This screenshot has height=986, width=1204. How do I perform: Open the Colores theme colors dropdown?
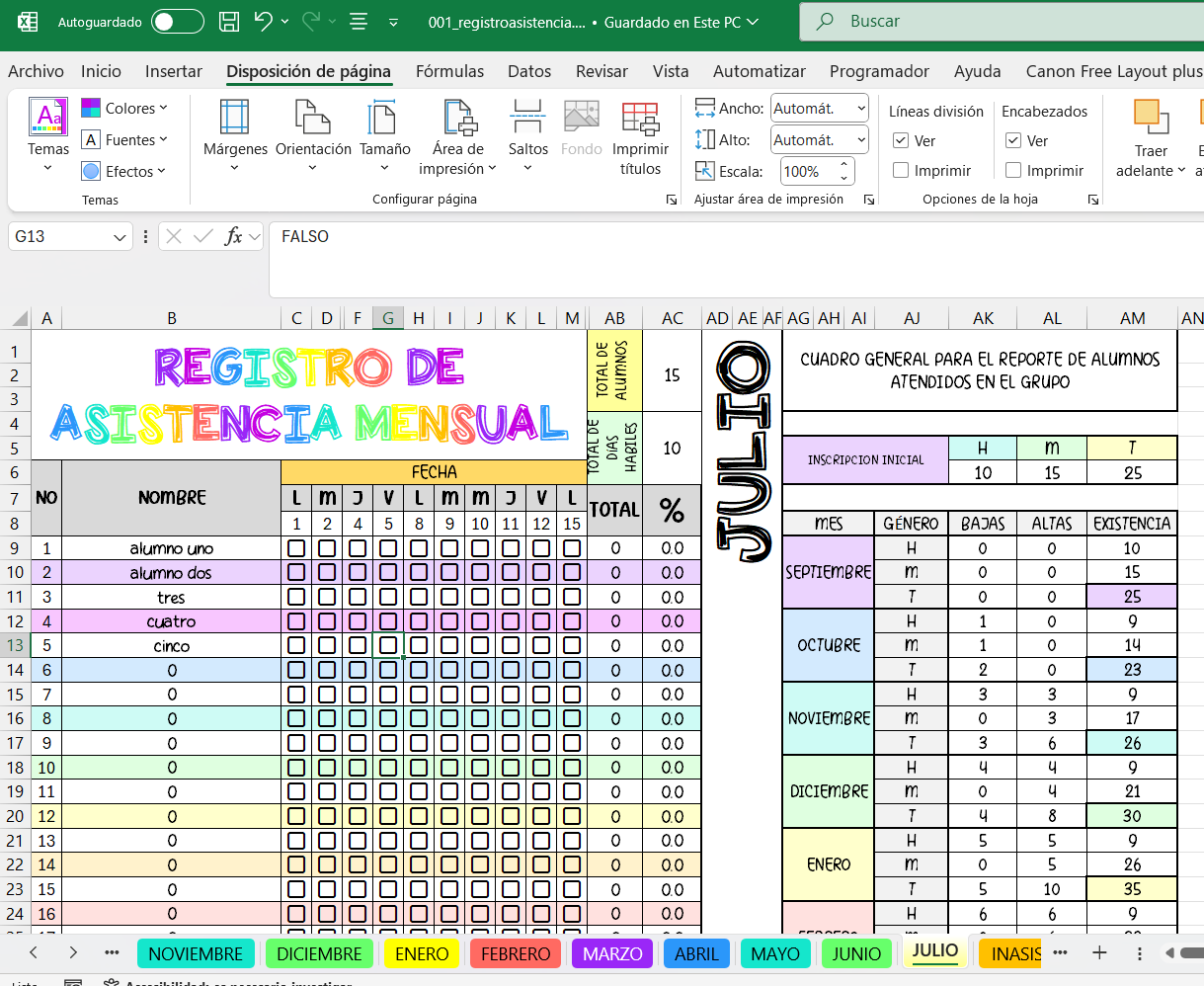(x=125, y=109)
